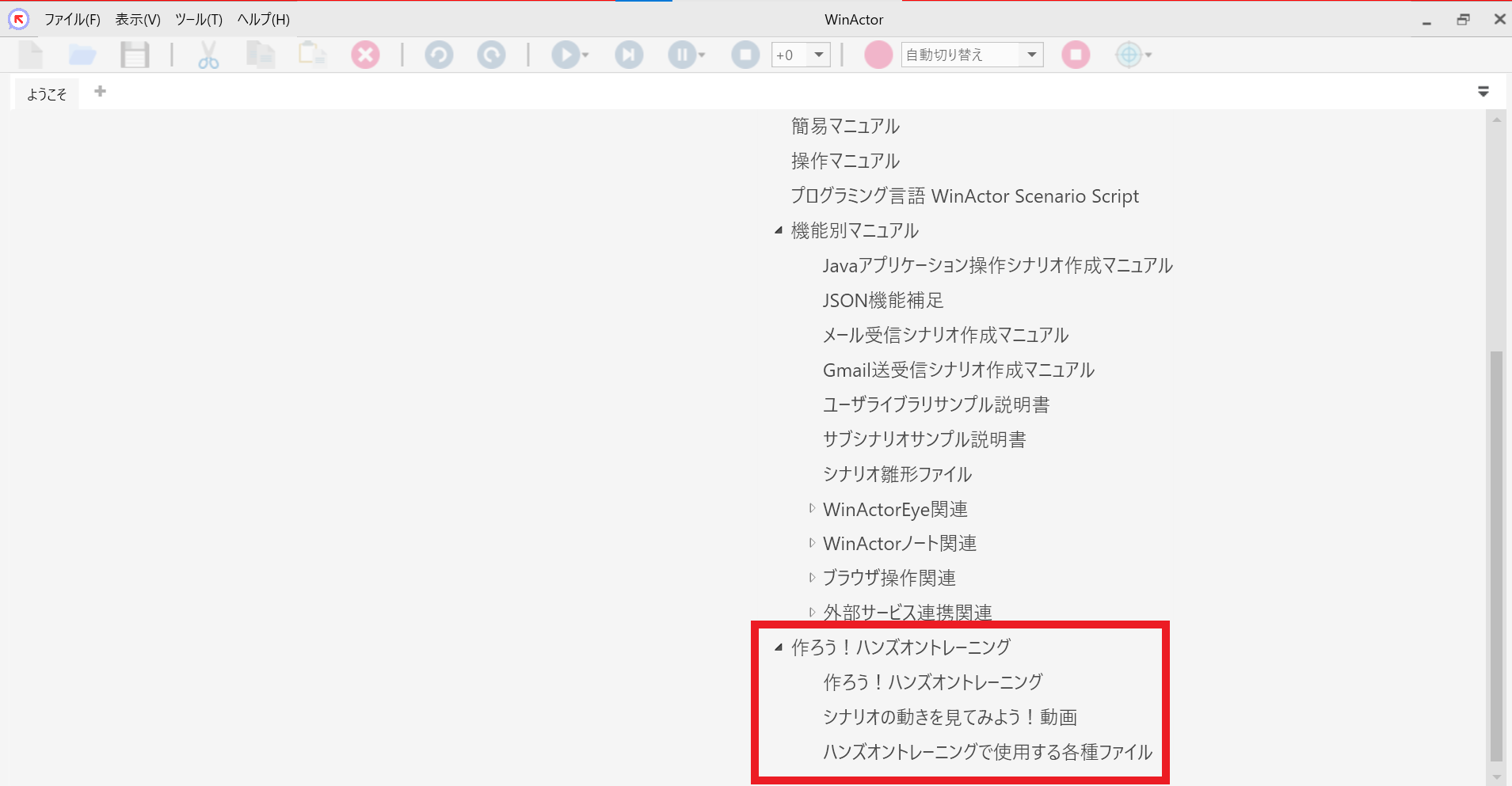Open シナリオの動きを見てみよう！動画
1512x786 pixels.
(950, 717)
